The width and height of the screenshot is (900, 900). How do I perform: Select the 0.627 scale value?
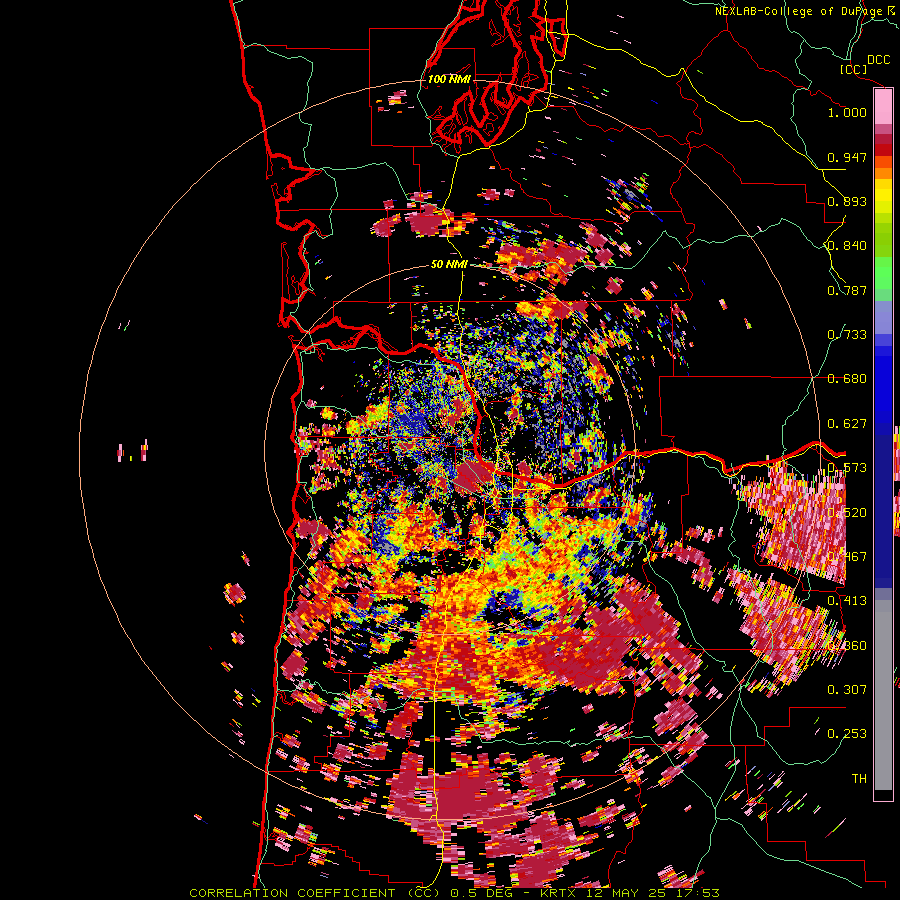coord(847,424)
